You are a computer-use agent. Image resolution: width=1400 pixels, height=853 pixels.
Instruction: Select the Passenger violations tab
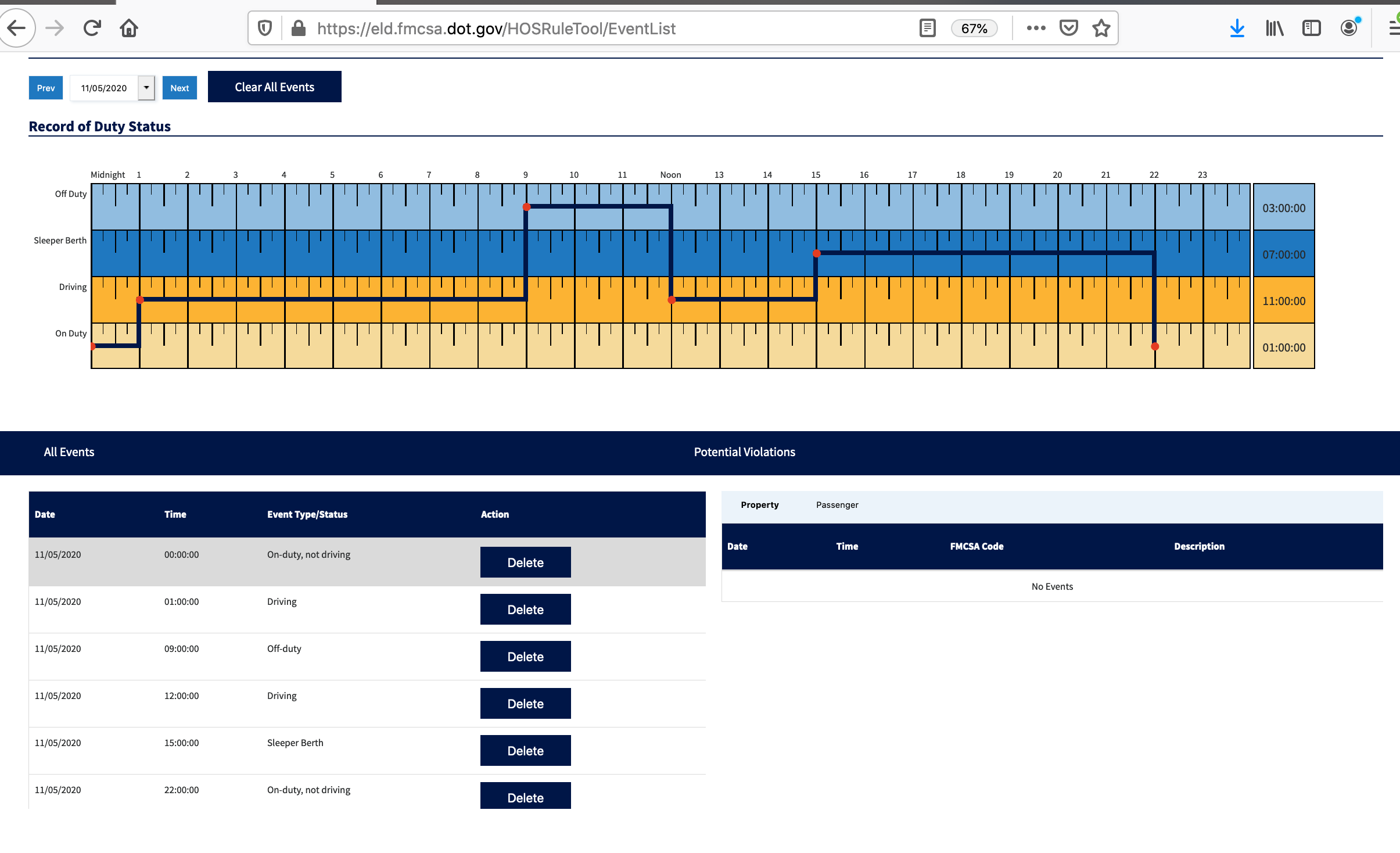click(x=837, y=504)
